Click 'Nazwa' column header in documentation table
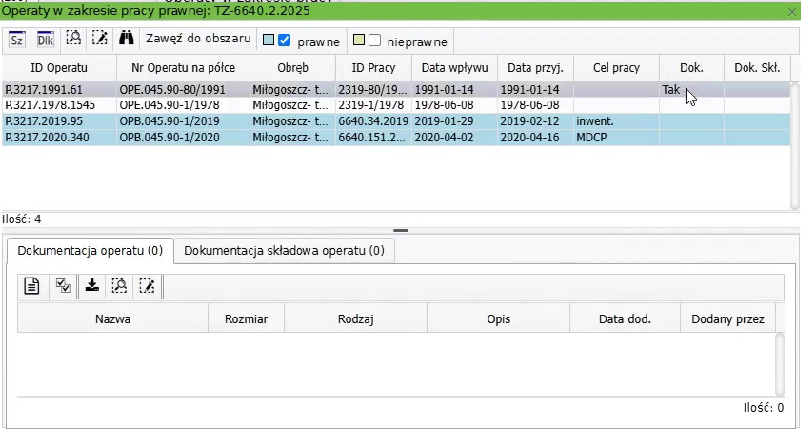This screenshot has width=801, height=435. coord(113,319)
